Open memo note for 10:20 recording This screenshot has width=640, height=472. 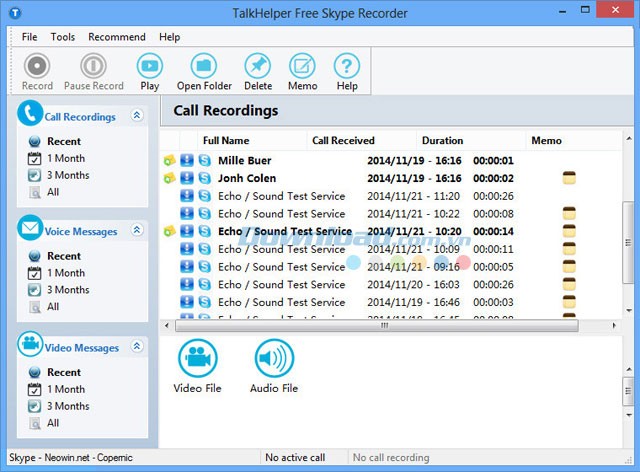tap(569, 231)
